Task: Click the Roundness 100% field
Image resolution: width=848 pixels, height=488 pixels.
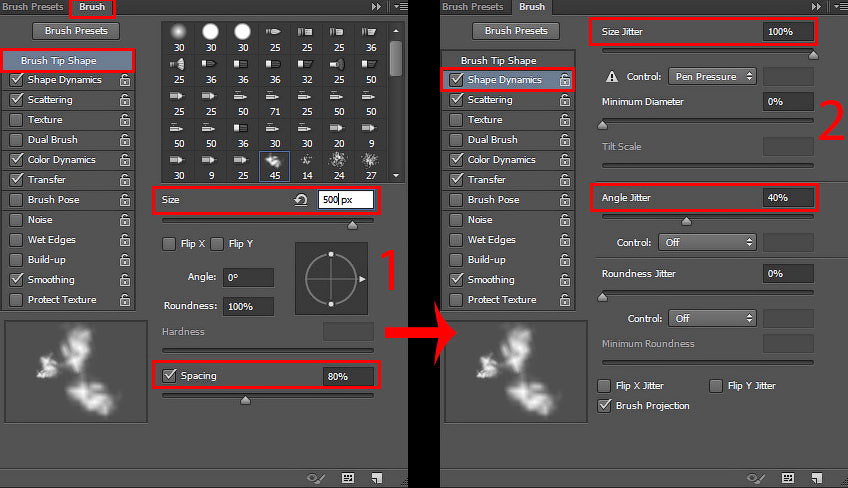Action: click(x=248, y=306)
